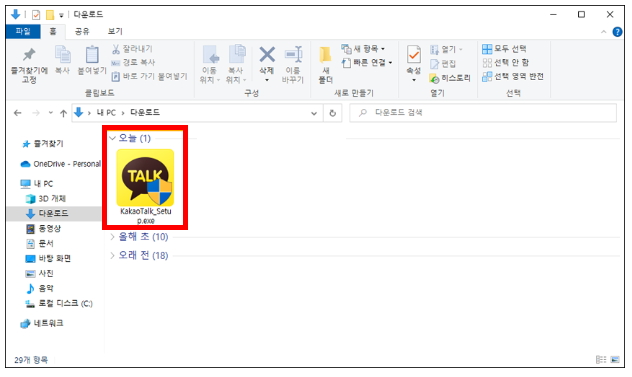This screenshot has height=377, width=632.
Task: Click Select all (모두 선택)
Action: pos(504,49)
